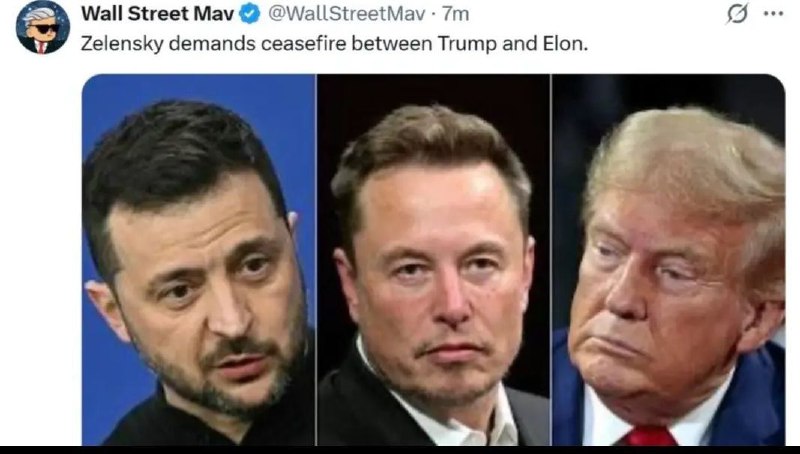The width and height of the screenshot is (800, 454).
Task: Open the three-dot more options menu
Action: pos(773,14)
